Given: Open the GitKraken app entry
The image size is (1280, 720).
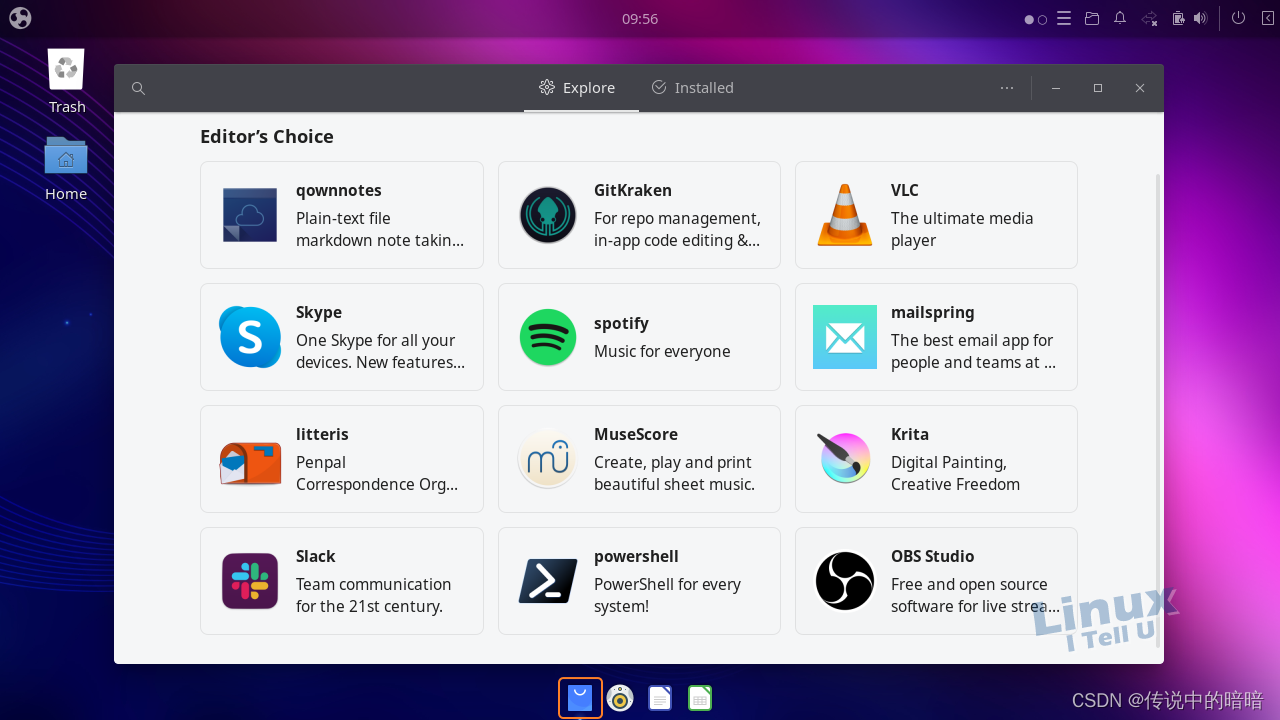Looking at the screenshot, I should click(x=639, y=215).
